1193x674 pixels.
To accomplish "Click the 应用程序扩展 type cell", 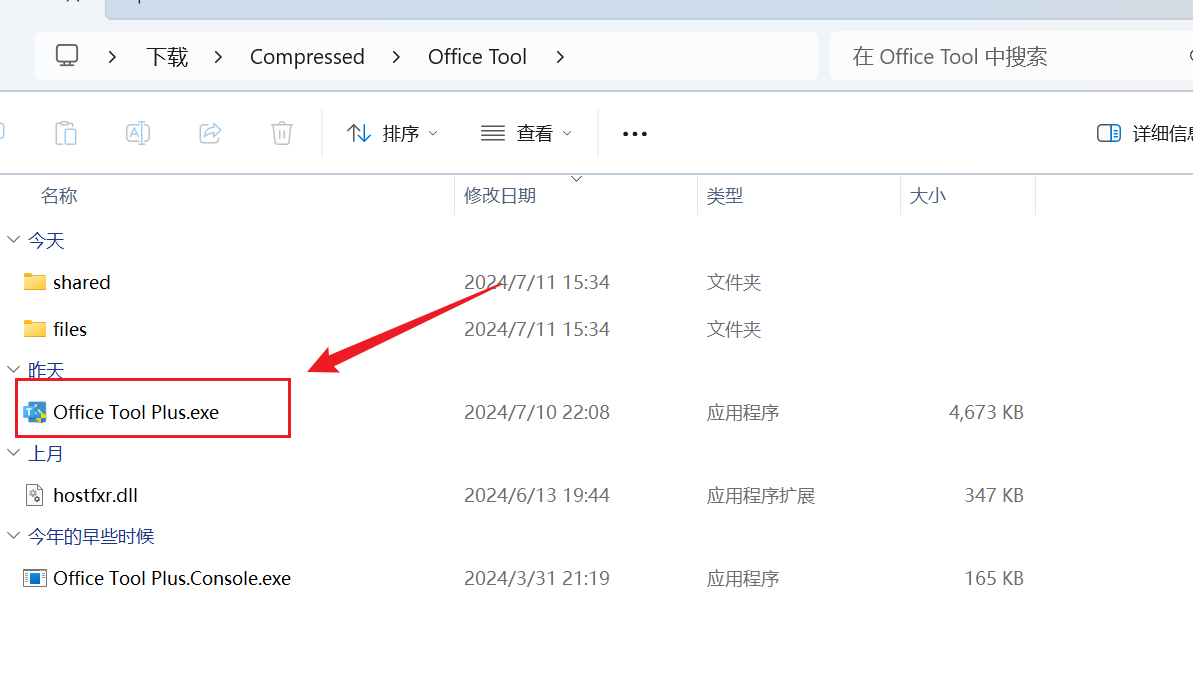I will click(761, 496).
